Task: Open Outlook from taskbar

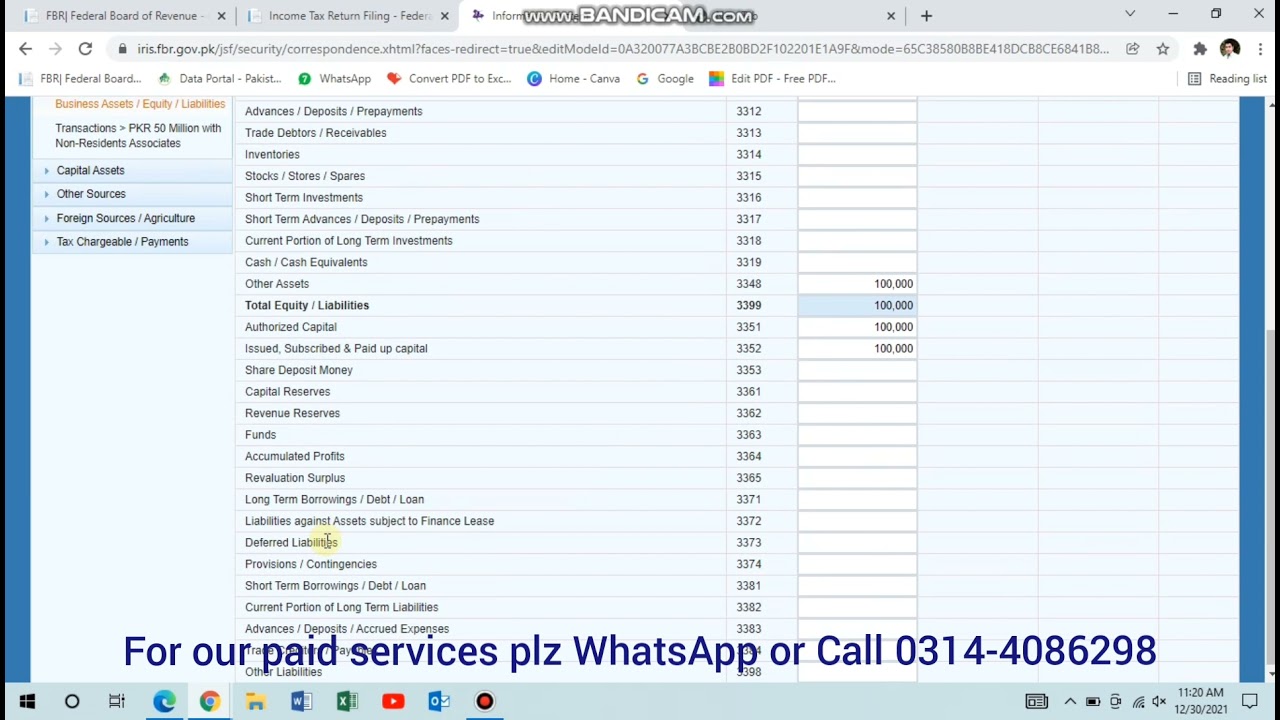Action: (439, 702)
